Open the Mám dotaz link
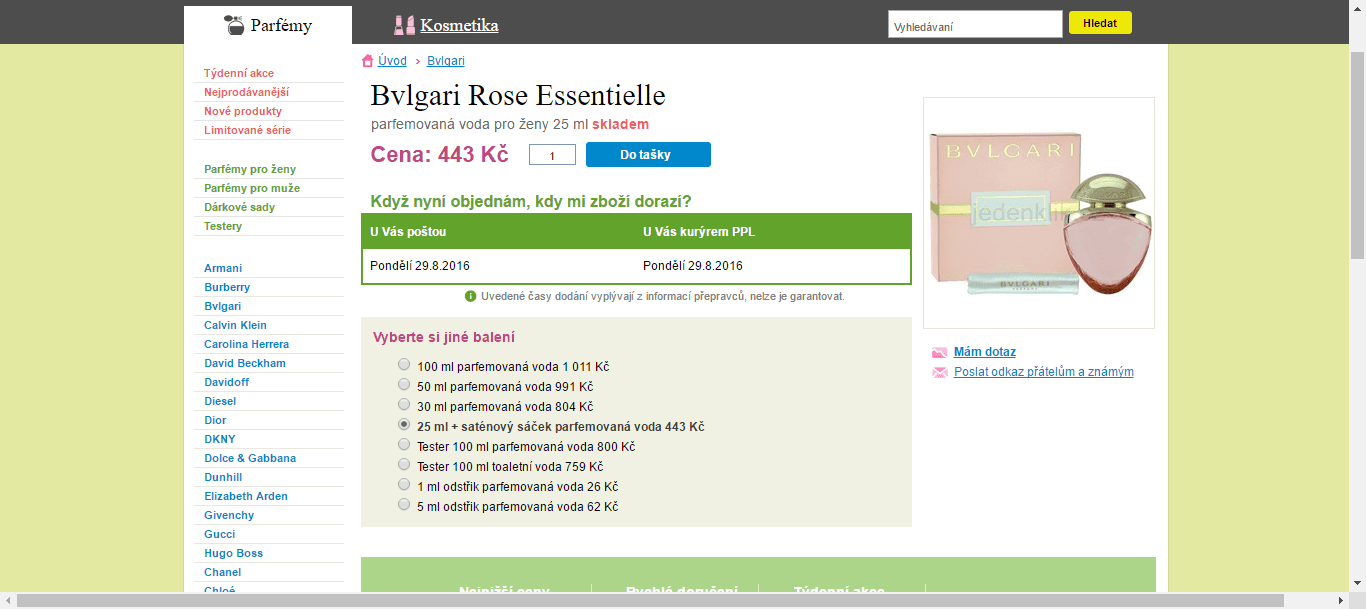 [985, 352]
